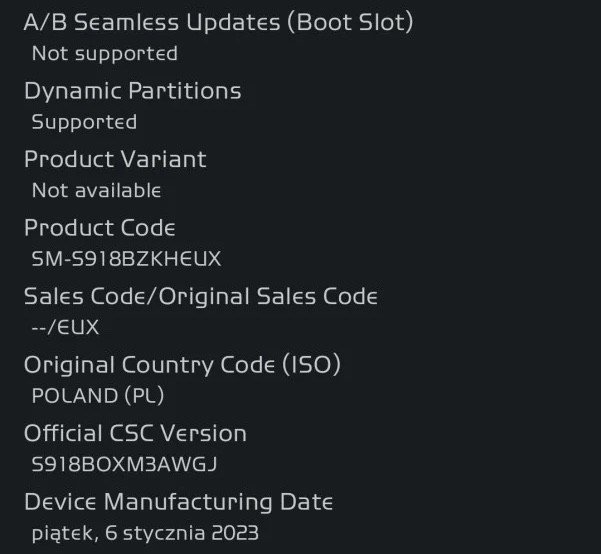
Task: Tap the Official CSC Version label
Action: 135,433
